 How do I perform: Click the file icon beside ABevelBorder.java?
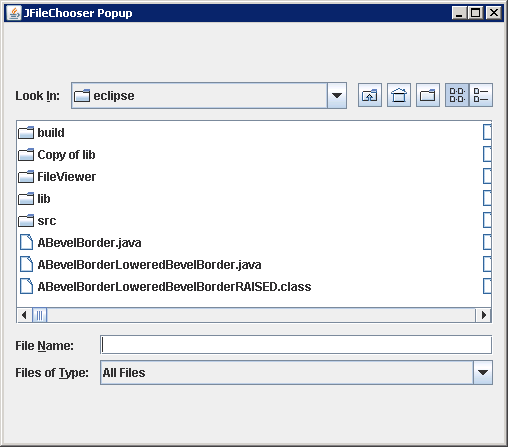click(x=26, y=242)
